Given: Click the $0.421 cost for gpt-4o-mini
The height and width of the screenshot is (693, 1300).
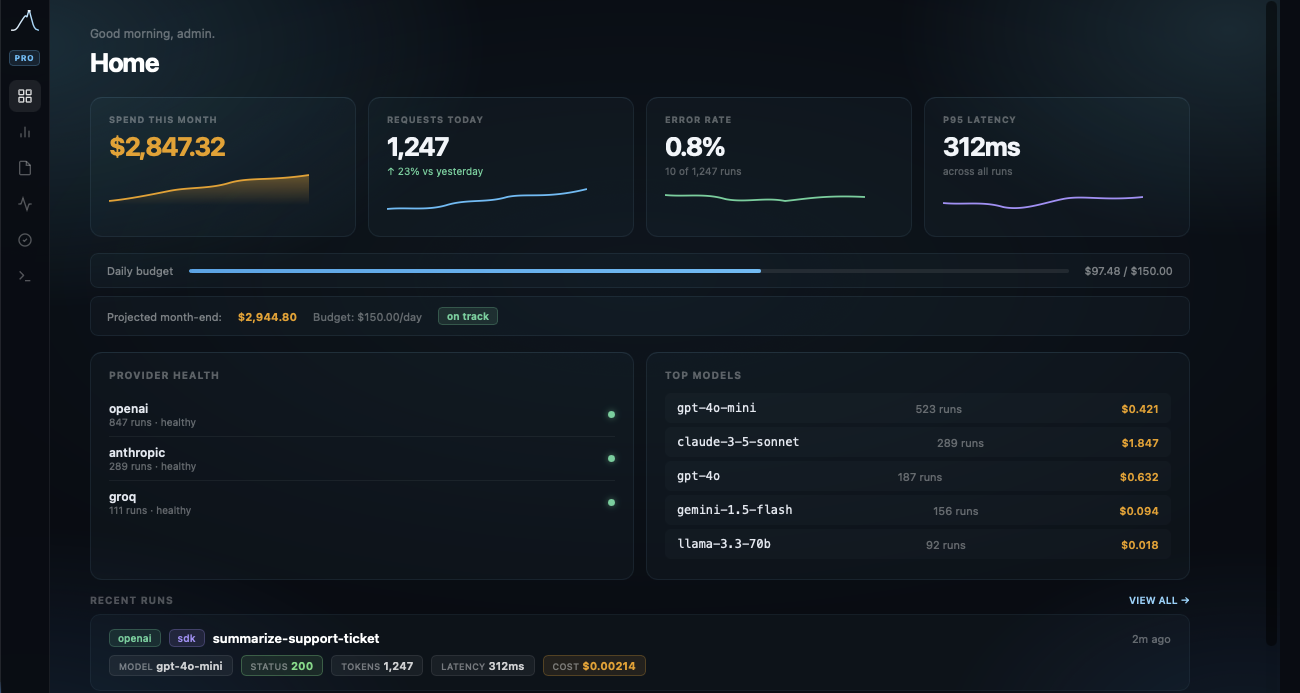Looking at the screenshot, I should coord(1140,409).
